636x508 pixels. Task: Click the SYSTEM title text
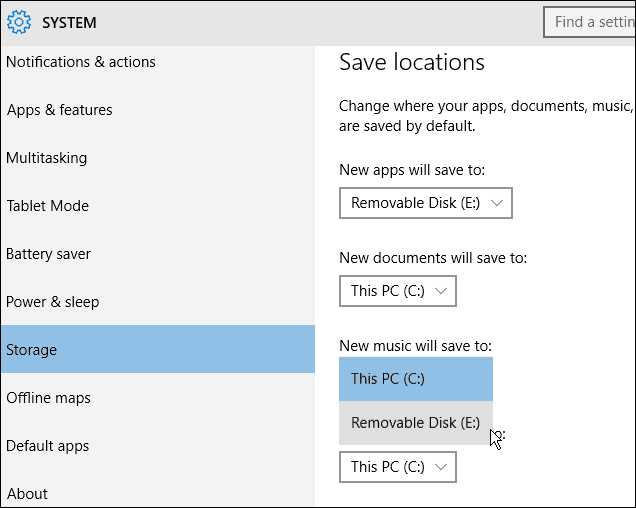pos(69,22)
